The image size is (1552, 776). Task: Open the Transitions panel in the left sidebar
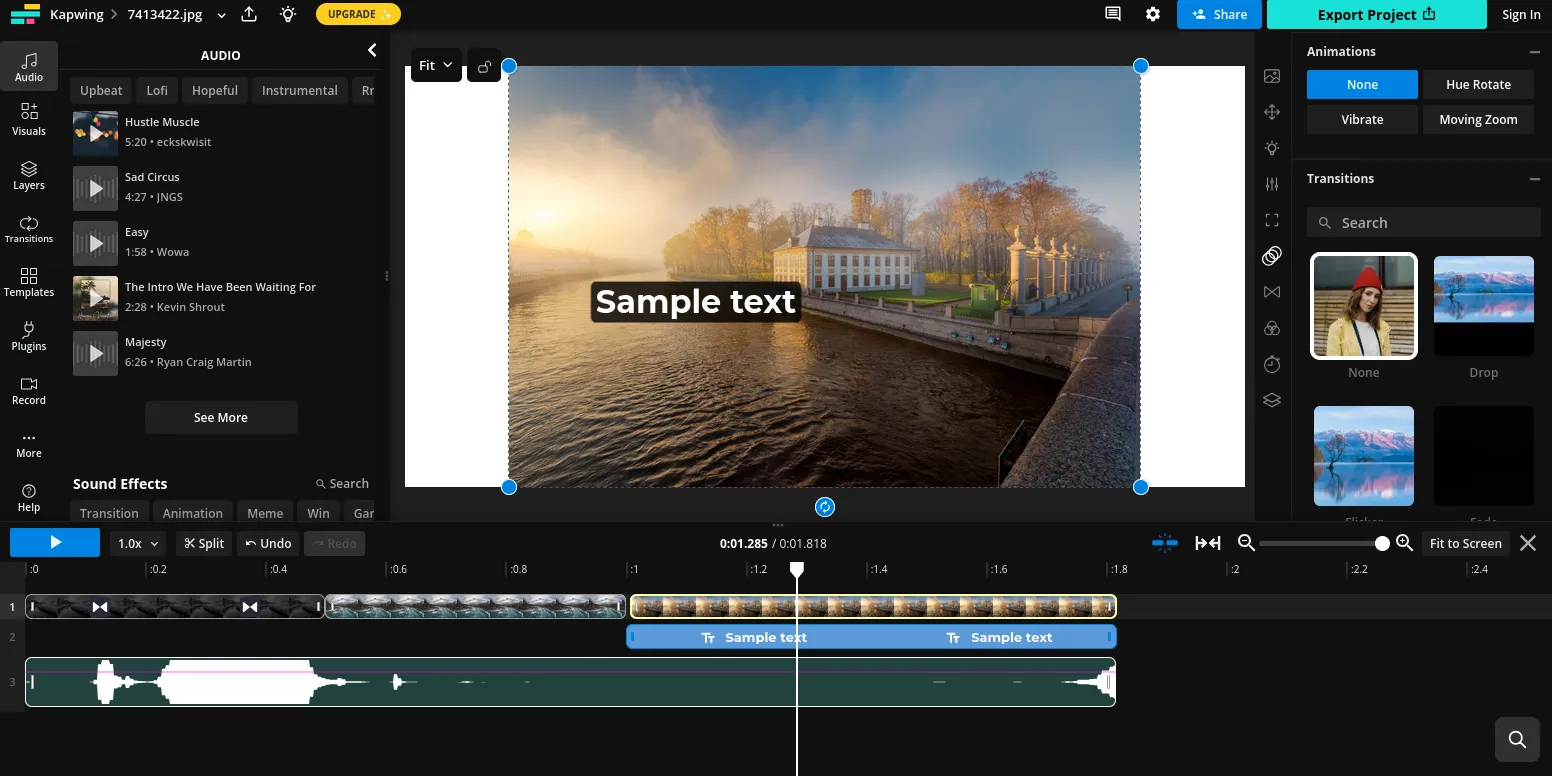tap(28, 231)
